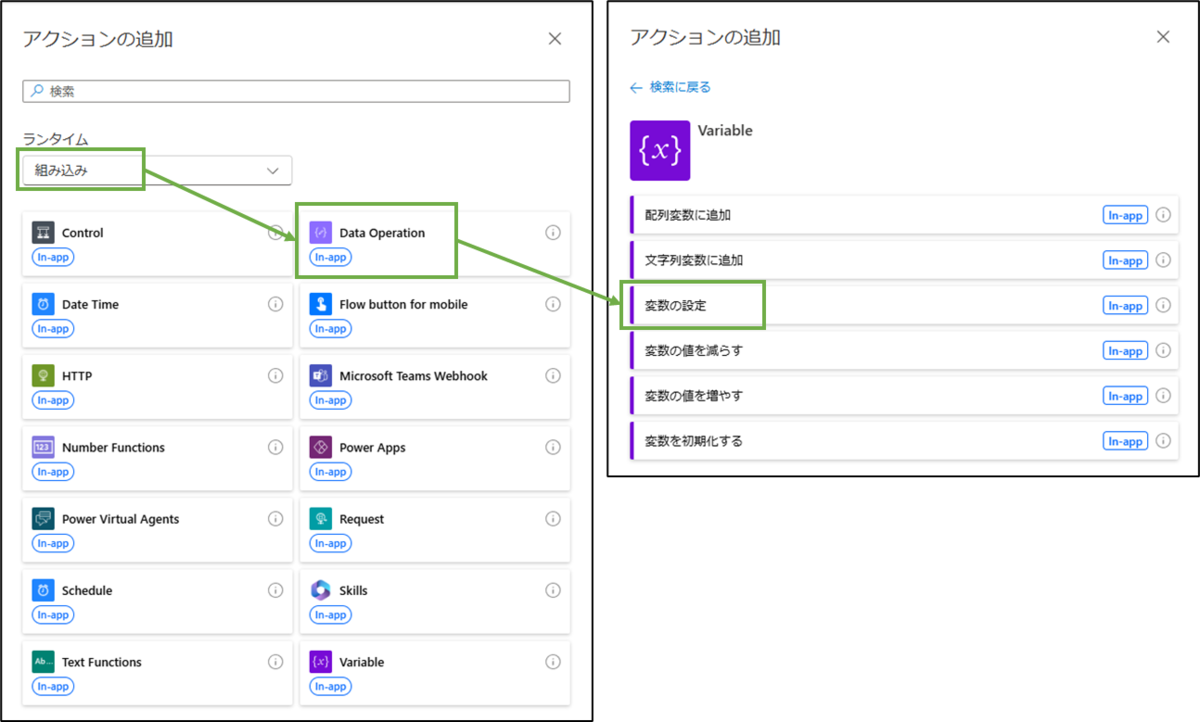Show info for Flow button for mobile

click(x=553, y=304)
